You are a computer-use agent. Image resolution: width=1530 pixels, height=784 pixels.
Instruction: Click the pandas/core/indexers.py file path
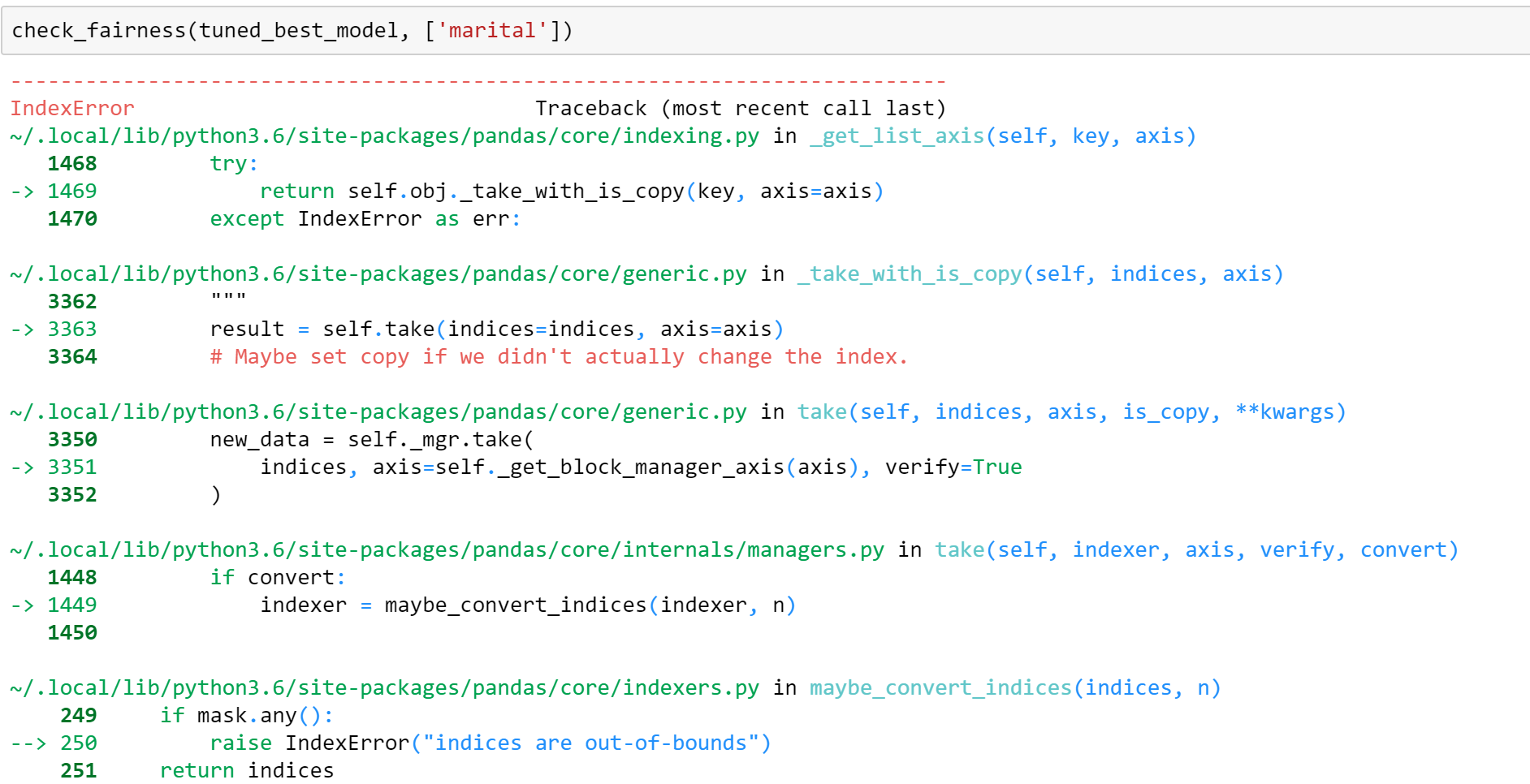pyautogui.click(x=385, y=688)
